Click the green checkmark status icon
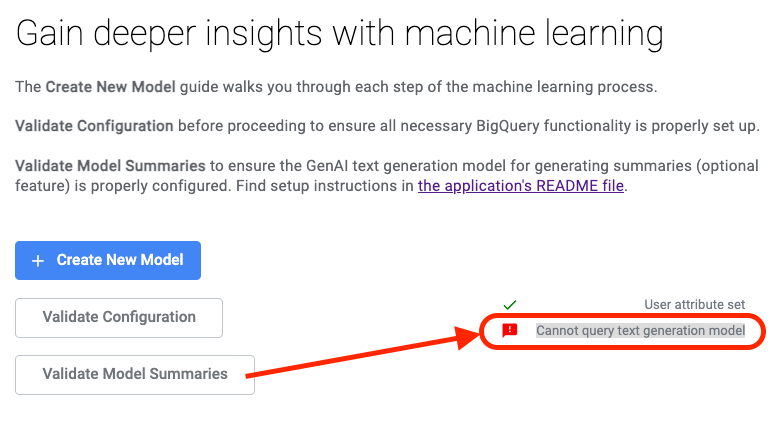This screenshot has height=430, width=783. pyautogui.click(x=509, y=305)
